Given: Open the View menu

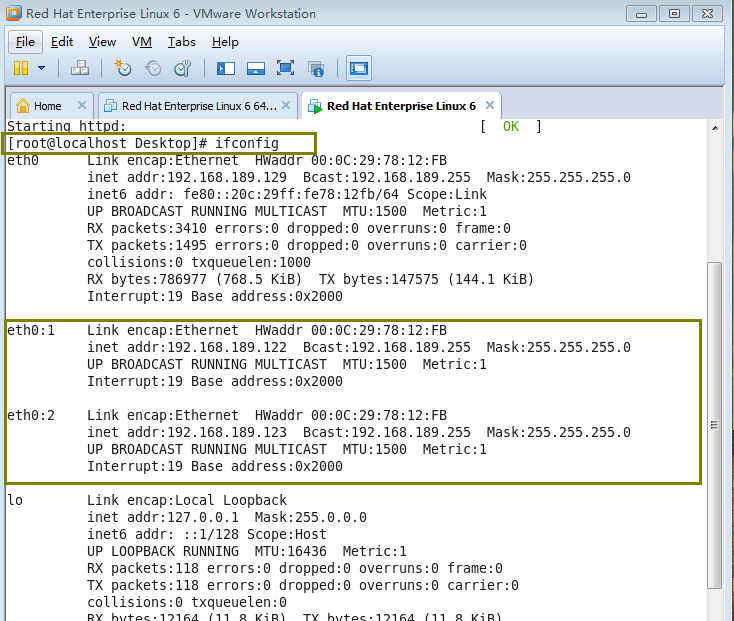Looking at the screenshot, I should pyautogui.click(x=102, y=42).
